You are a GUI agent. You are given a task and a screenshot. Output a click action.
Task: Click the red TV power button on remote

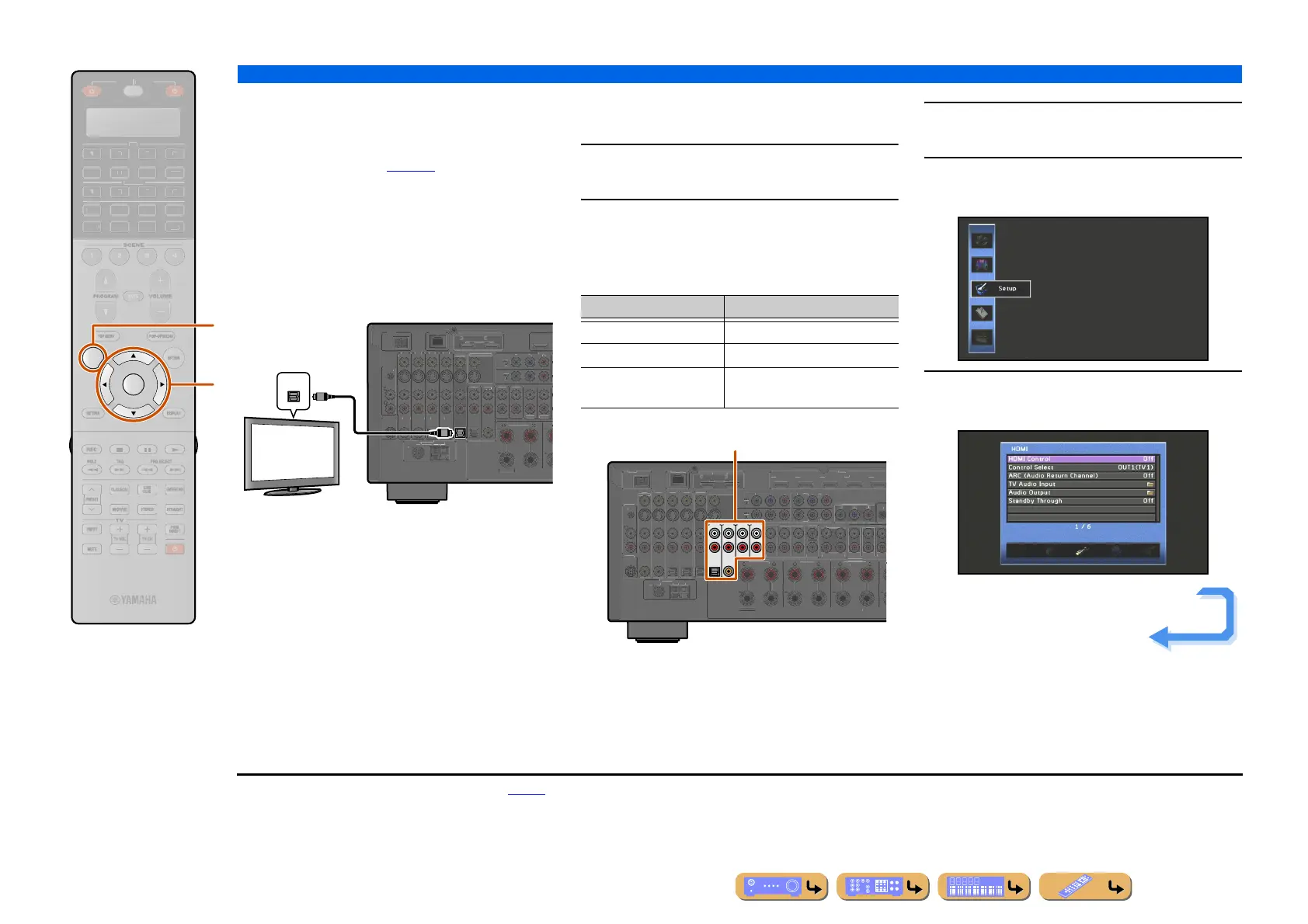(175, 549)
